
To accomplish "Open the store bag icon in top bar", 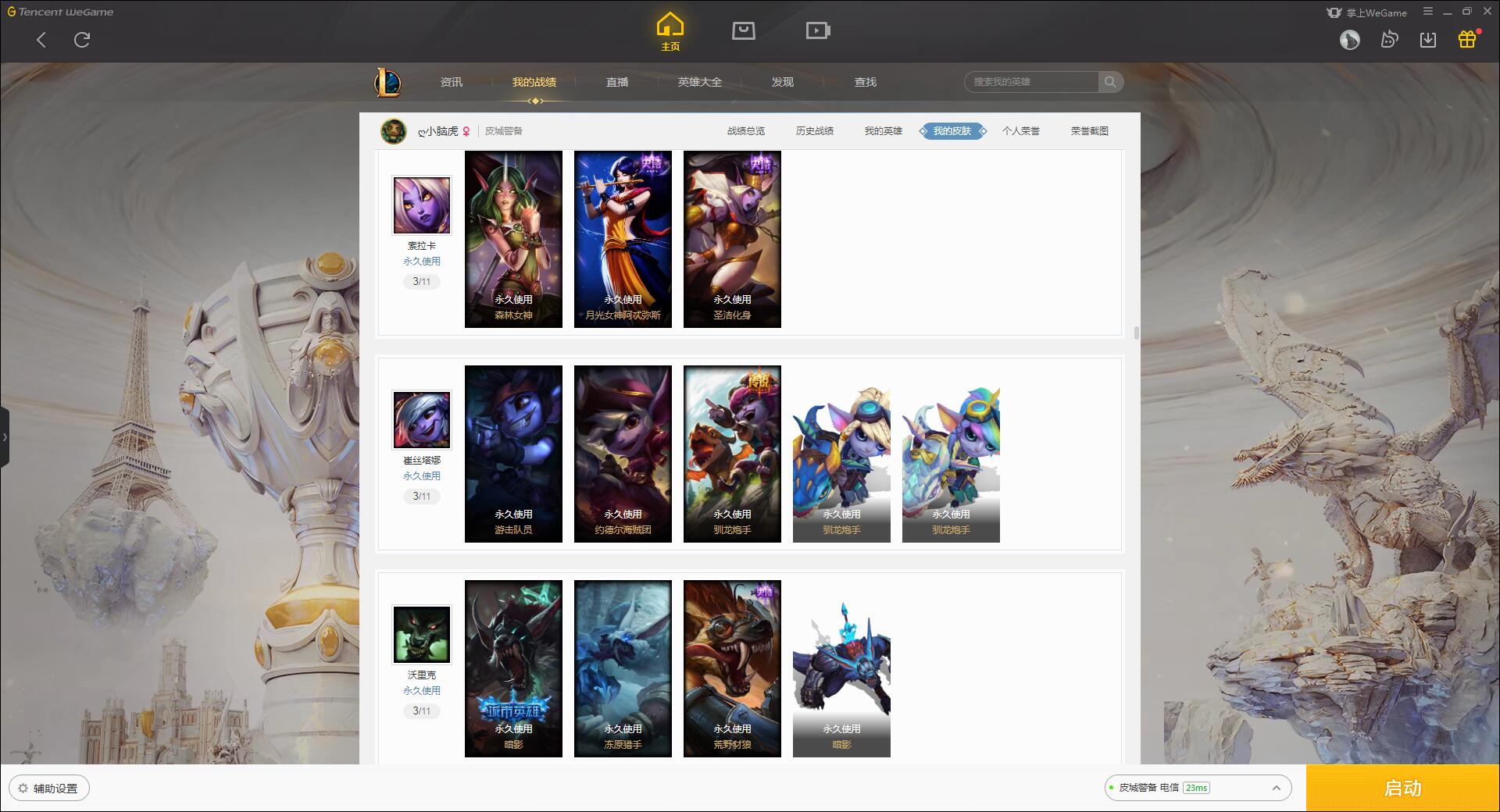I will (743, 30).
